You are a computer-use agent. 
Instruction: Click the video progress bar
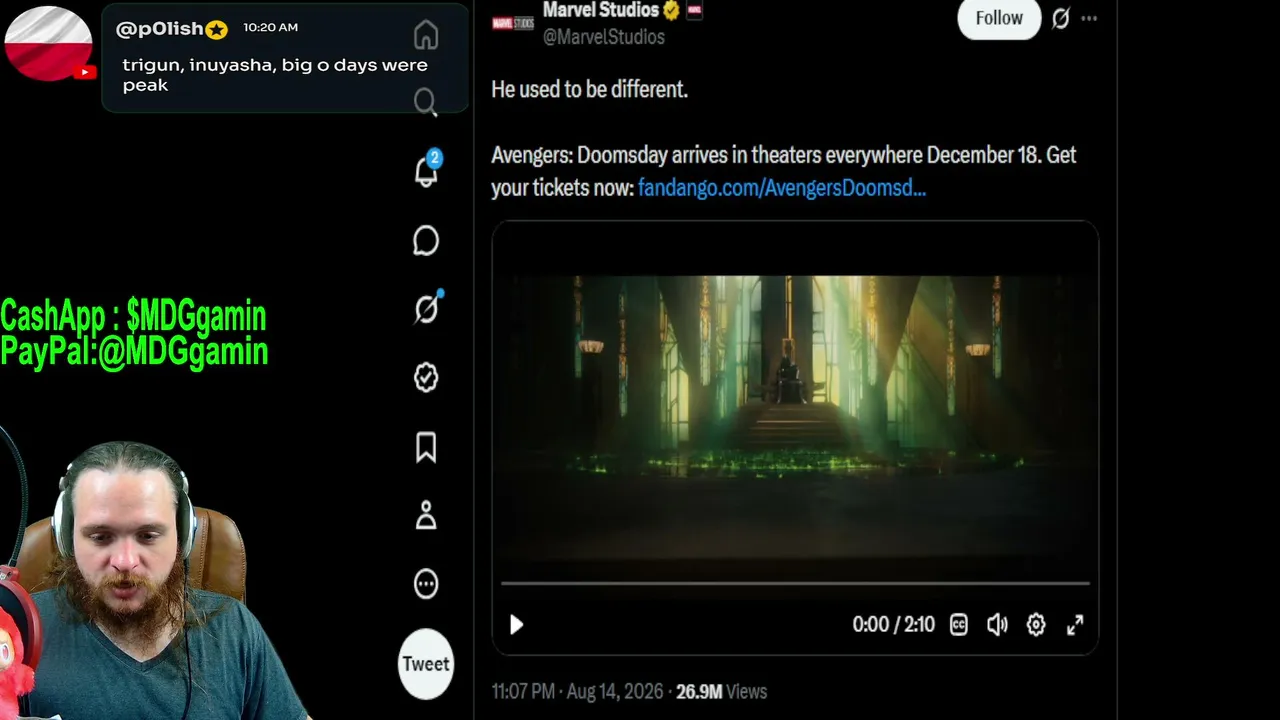point(795,583)
